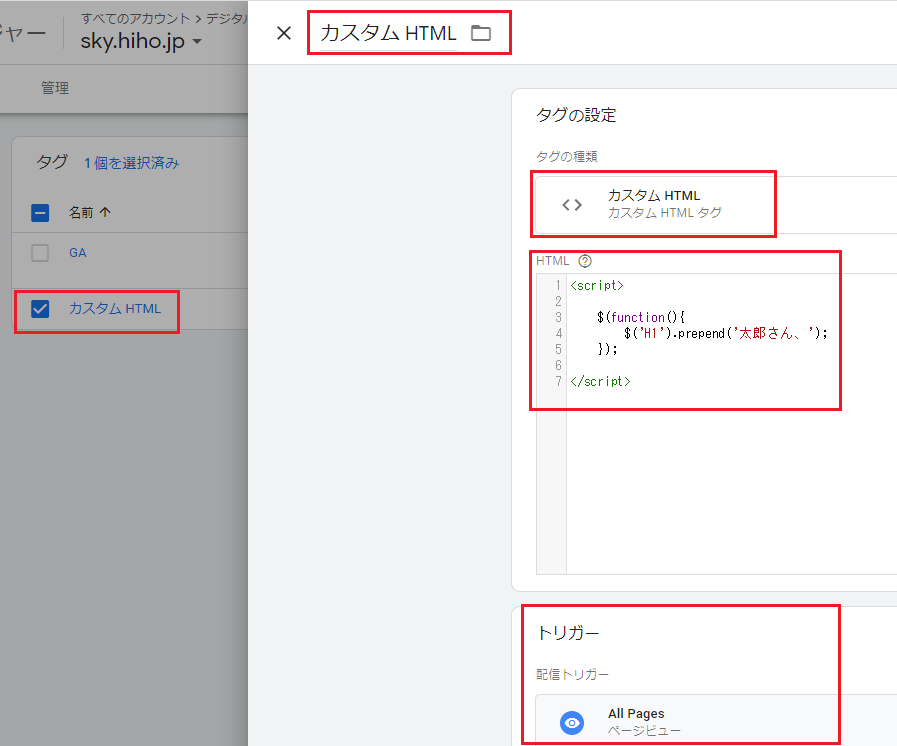The image size is (897, 746).
Task: Click inside the HTML code editor
Action: point(720,480)
